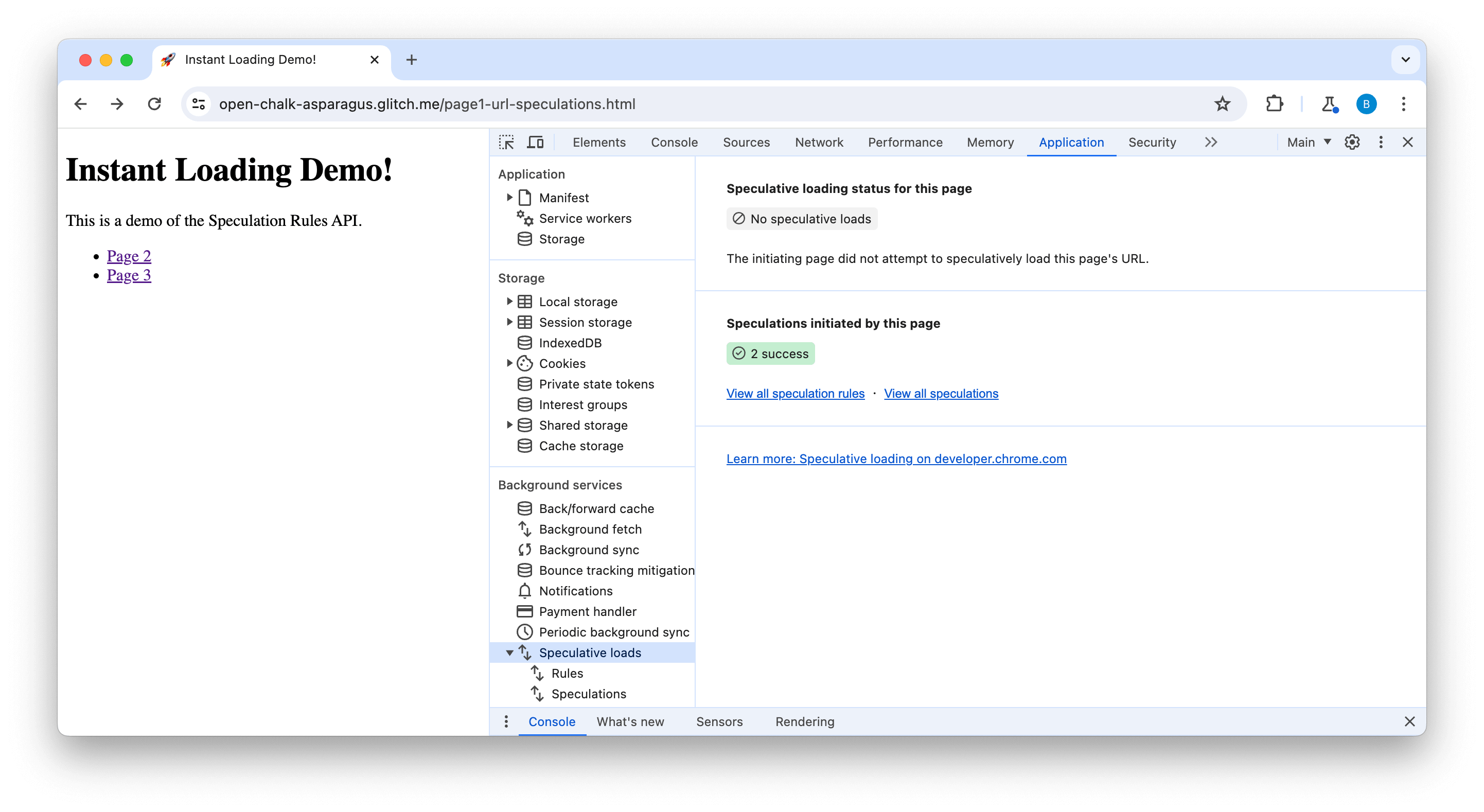
Task: Click the Notifications icon in sidebar
Action: (x=526, y=590)
